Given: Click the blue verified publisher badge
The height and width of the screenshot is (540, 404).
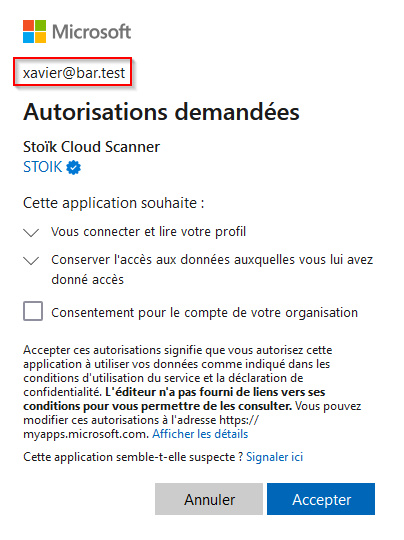Looking at the screenshot, I should click(x=73, y=167).
